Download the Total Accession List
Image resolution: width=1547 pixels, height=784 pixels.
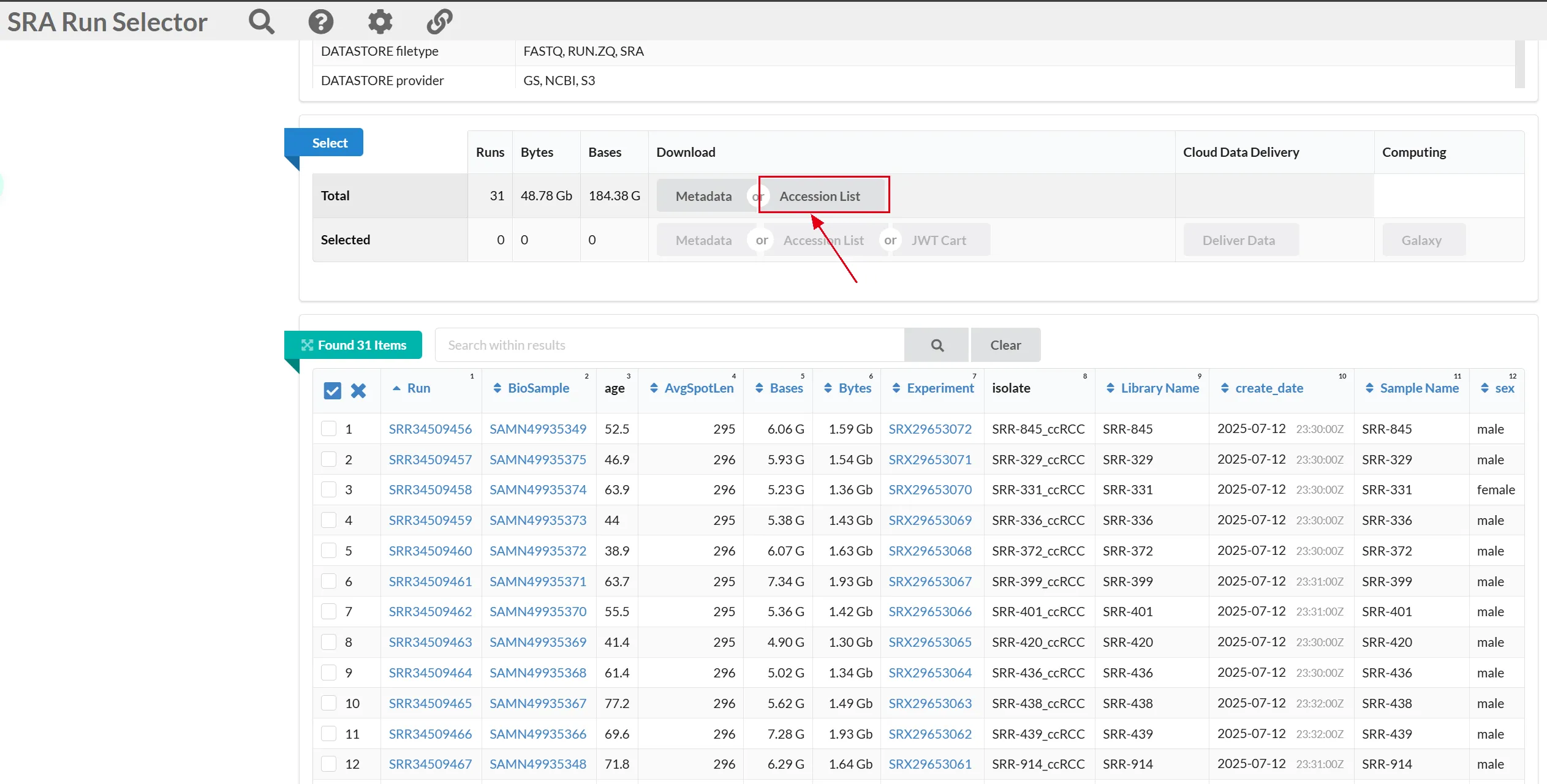pyautogui.click(x=819, y=196)
